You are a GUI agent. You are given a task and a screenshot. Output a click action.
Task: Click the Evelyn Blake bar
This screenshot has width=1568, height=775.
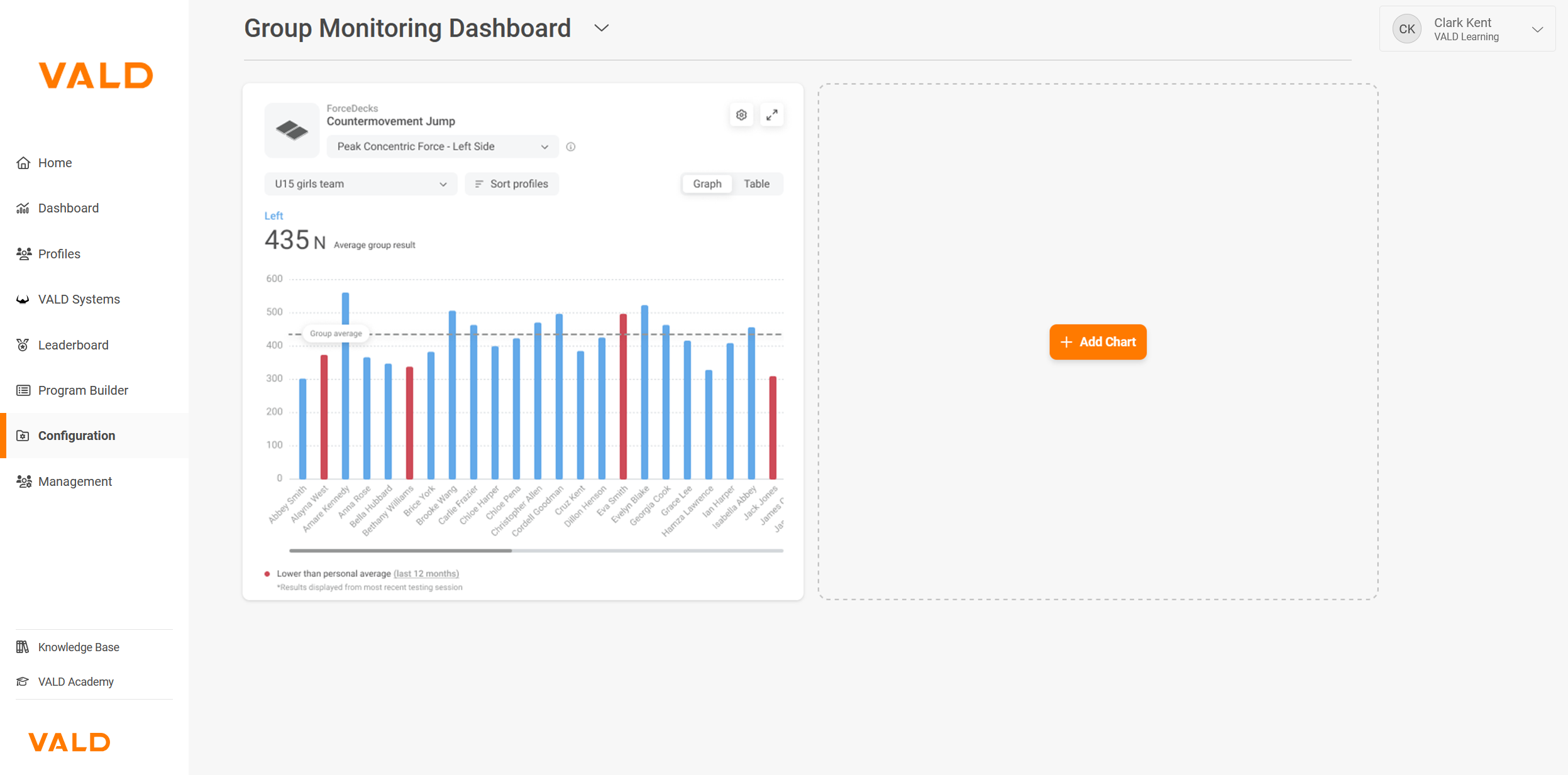pyautogui.click(x=644, y=392)
